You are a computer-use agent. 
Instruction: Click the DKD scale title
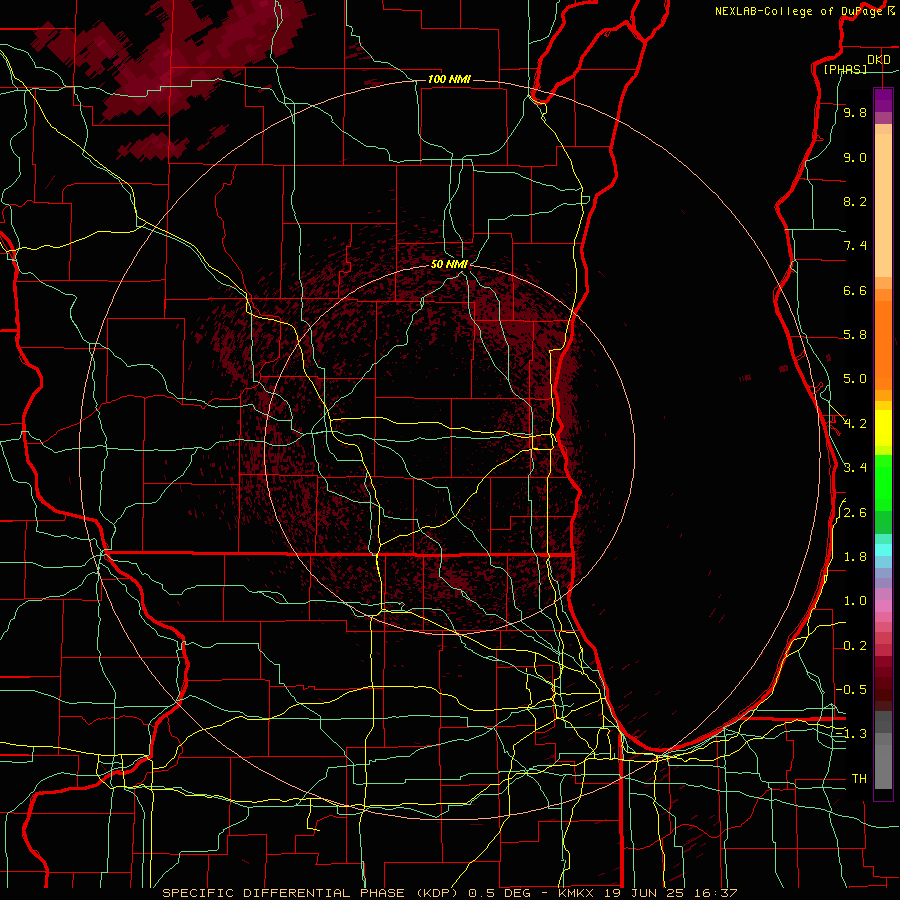[879, 59]
